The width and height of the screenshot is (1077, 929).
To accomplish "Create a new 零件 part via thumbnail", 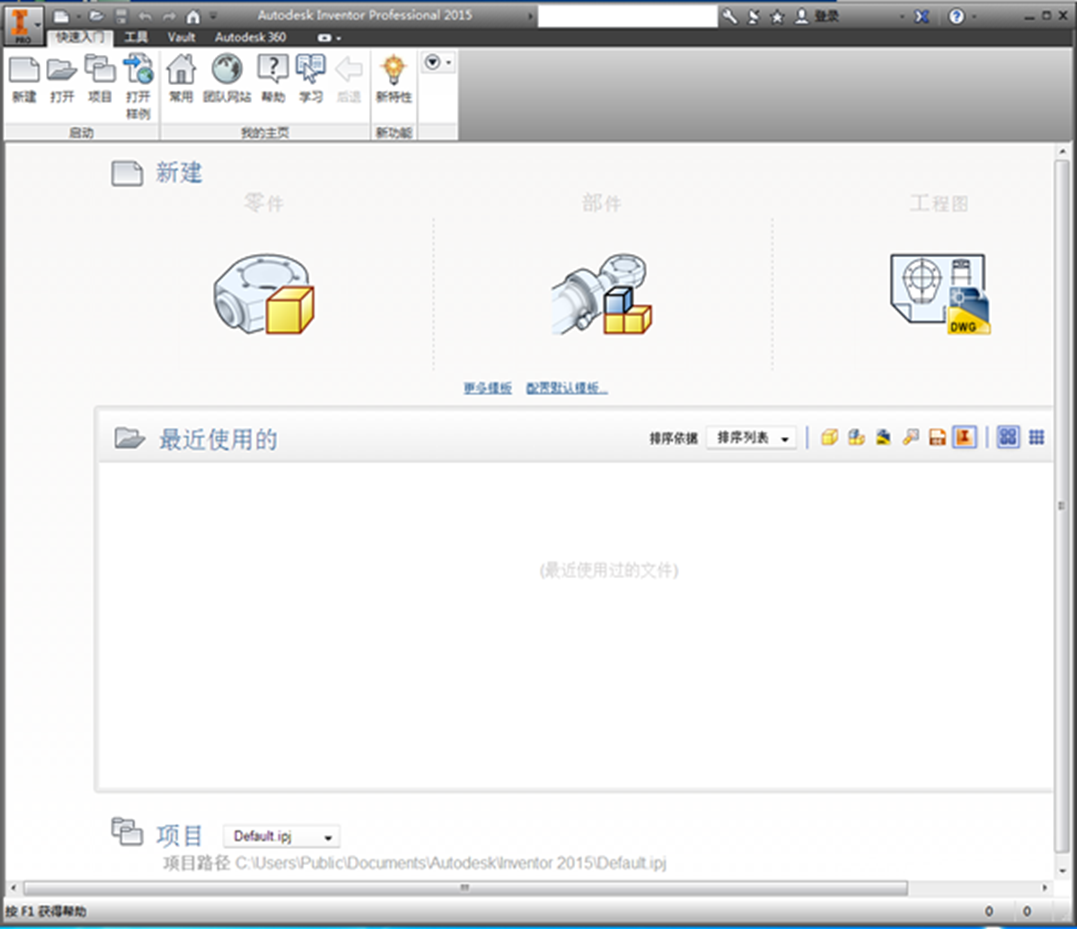I will click(264, 294).
